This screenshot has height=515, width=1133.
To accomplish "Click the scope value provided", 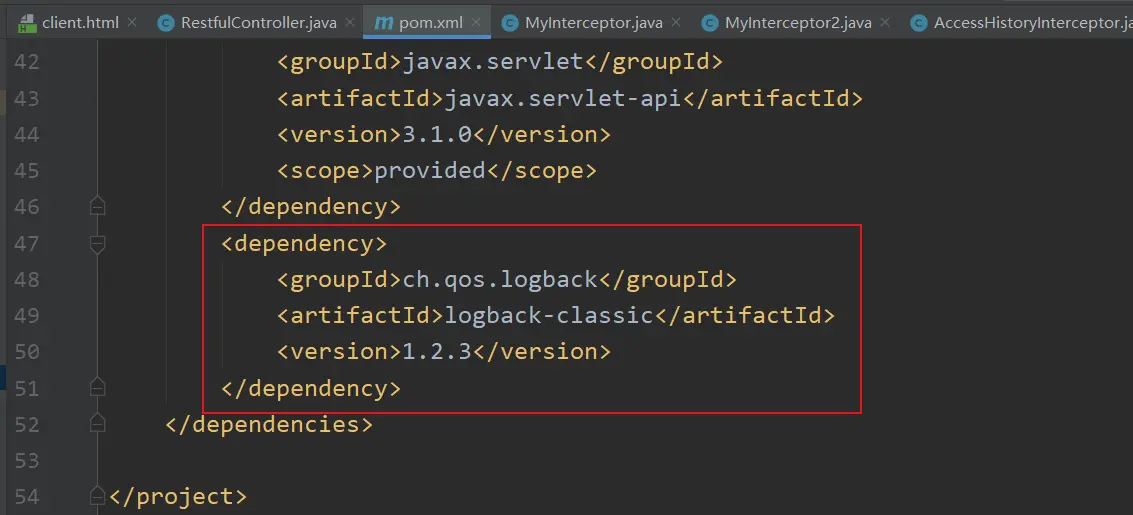I will (430, 171).
